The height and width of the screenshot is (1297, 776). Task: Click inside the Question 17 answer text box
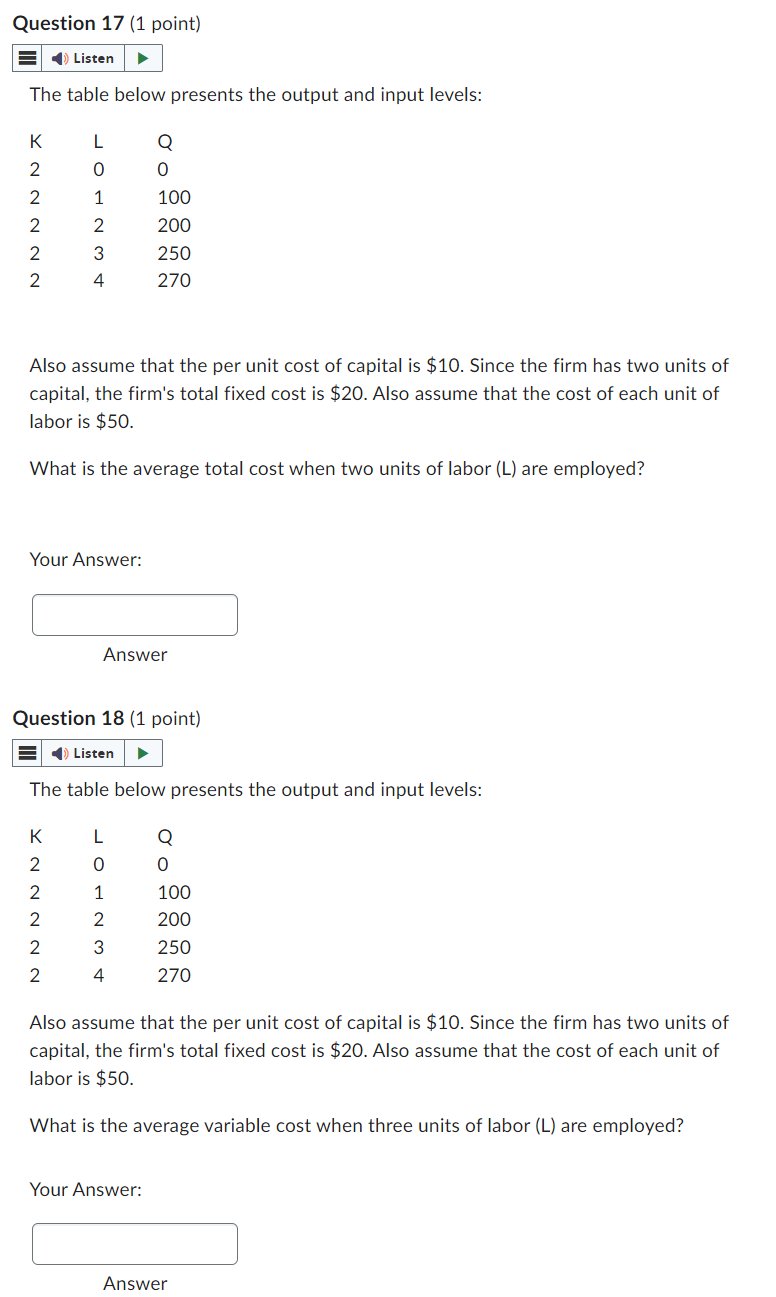point(134,614)
